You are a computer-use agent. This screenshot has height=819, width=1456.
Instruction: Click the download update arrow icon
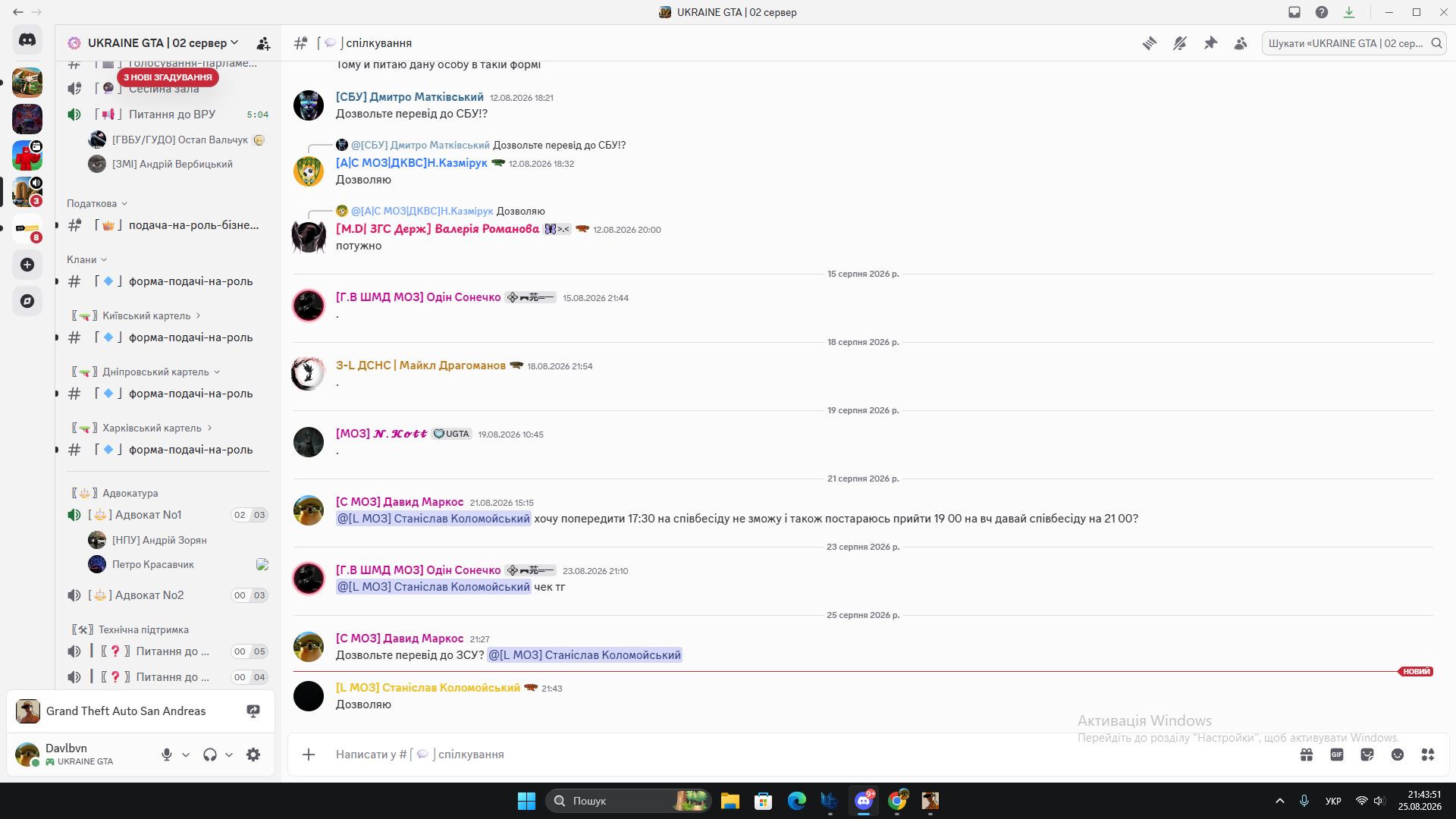click(x=1349, y=12)
